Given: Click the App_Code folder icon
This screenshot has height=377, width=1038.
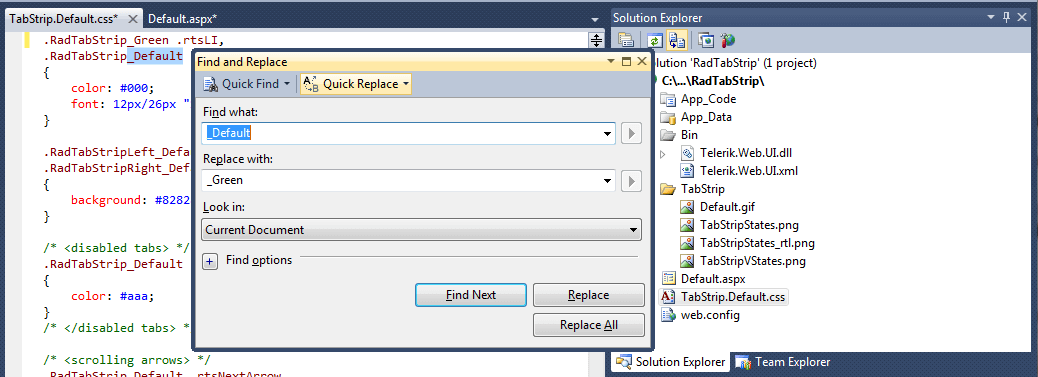Looking at the screenshot, I should click(669, 99).
